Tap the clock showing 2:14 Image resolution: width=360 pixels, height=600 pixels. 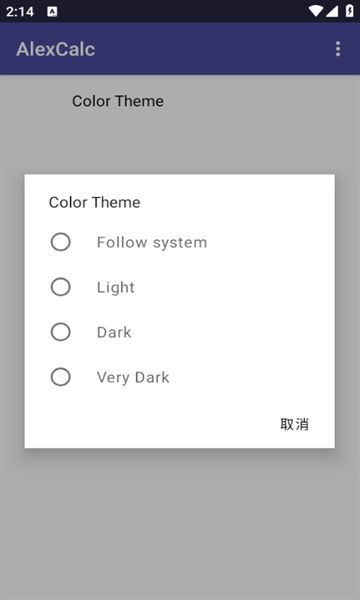click(x=20, y=11)
